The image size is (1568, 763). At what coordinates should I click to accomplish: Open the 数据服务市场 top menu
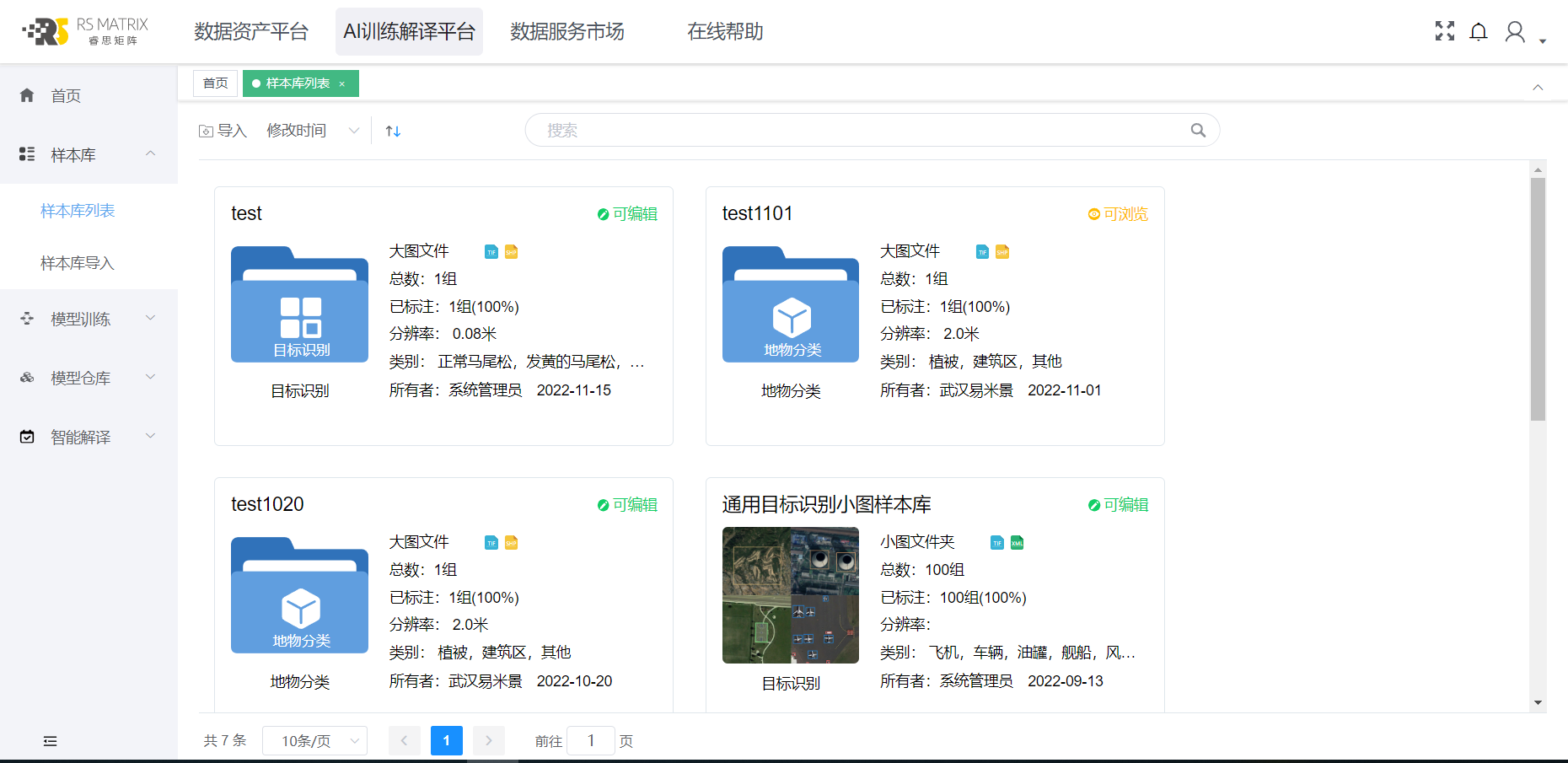[567, 32]
